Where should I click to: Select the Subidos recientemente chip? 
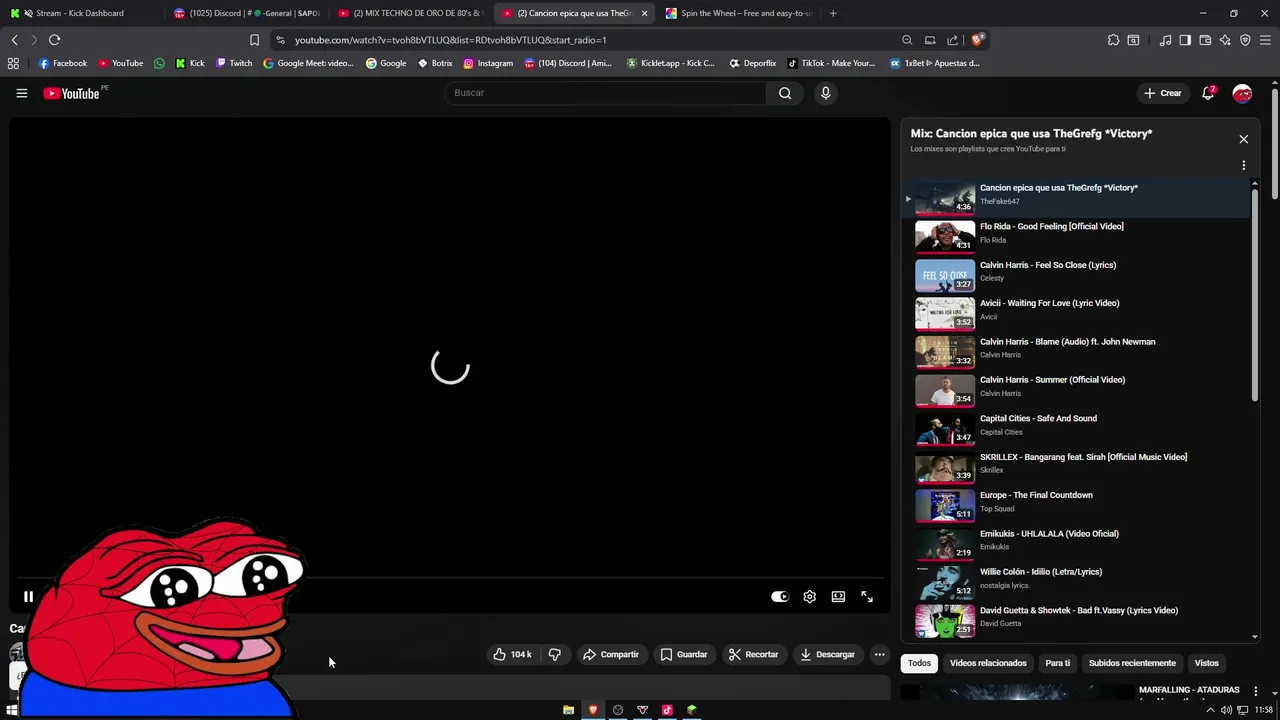pos(1132,663)
